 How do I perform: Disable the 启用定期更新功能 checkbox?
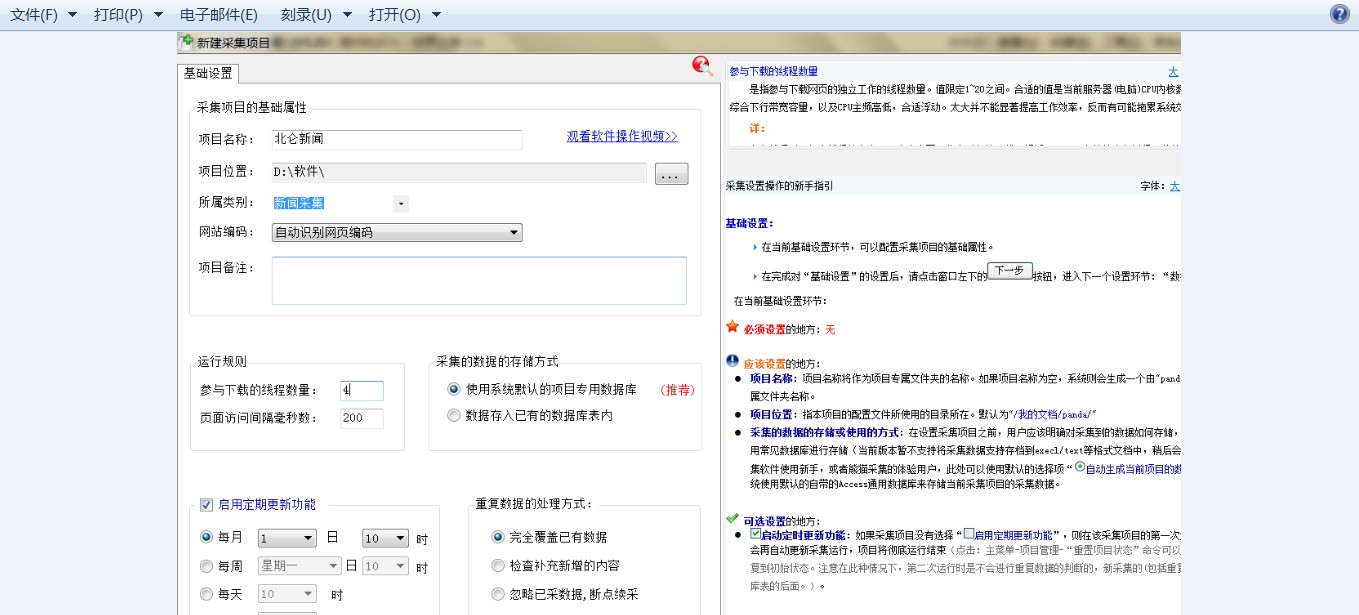click(207, 505)
